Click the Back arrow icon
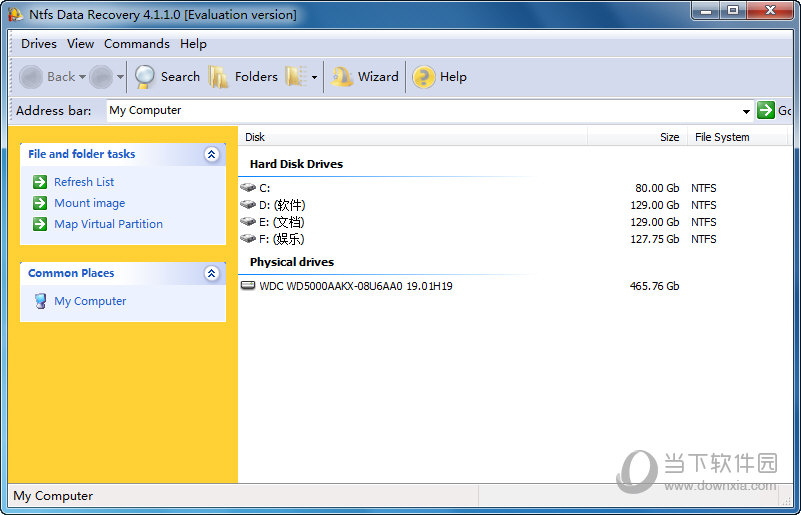This screenshot has width=801, height=515. coord(31,77)
